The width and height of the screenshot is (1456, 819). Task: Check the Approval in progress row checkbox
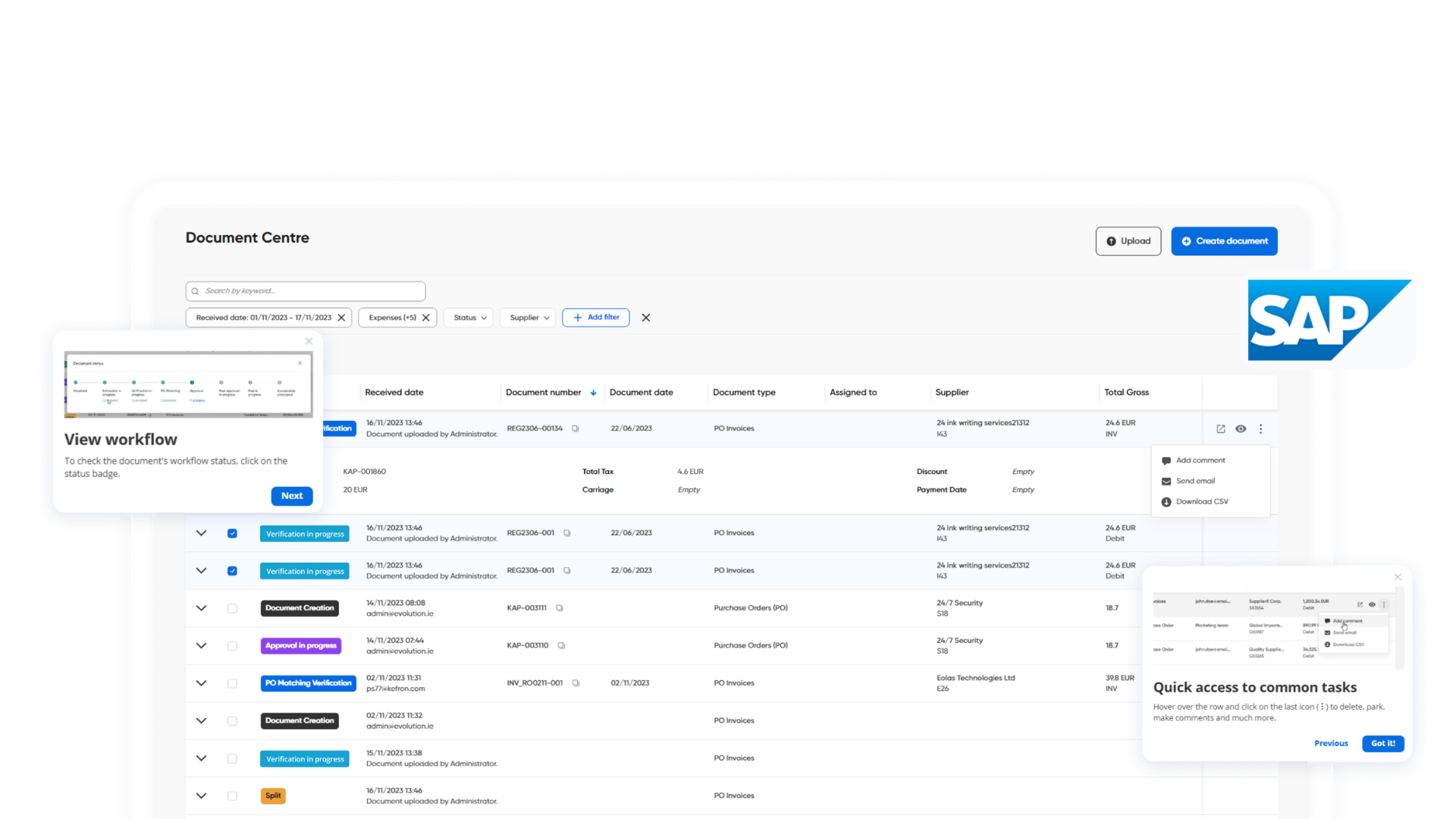point(232,646)
